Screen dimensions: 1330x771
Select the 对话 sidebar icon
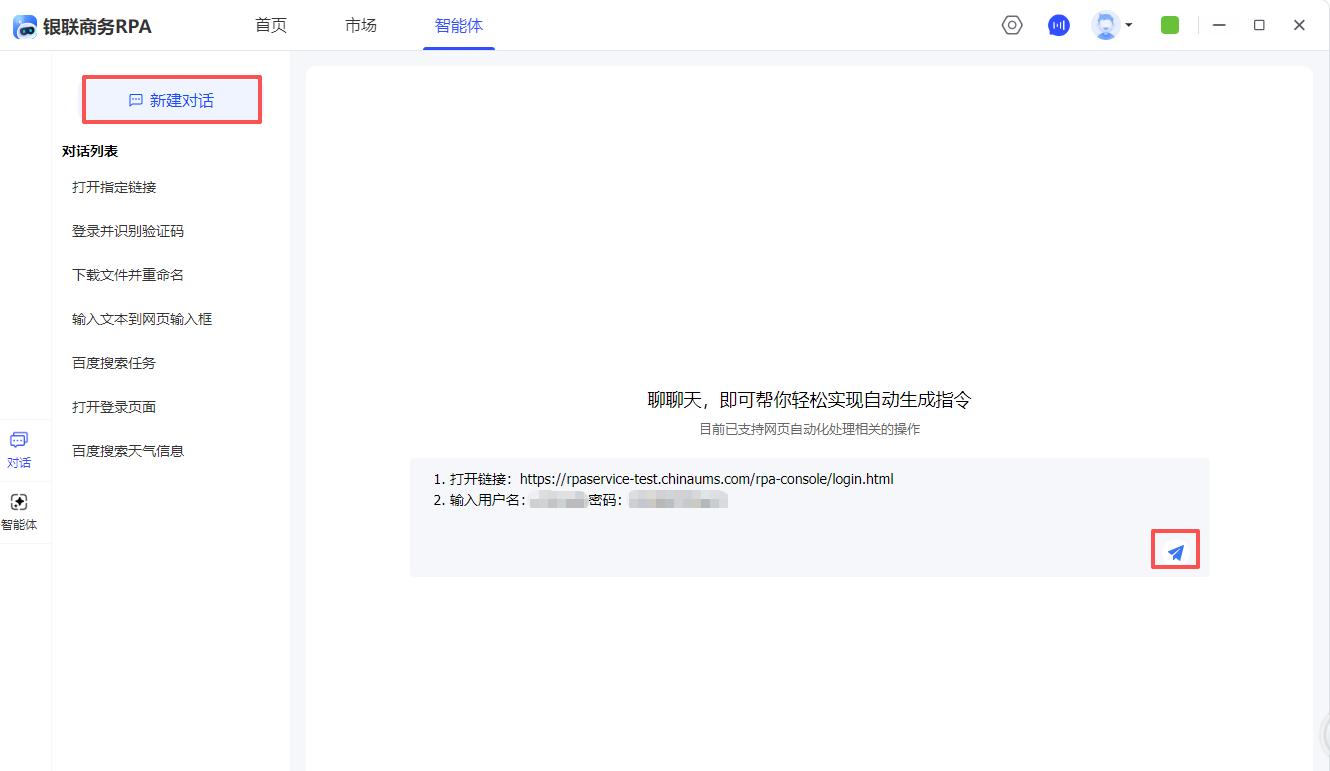(x=19, y=449)
